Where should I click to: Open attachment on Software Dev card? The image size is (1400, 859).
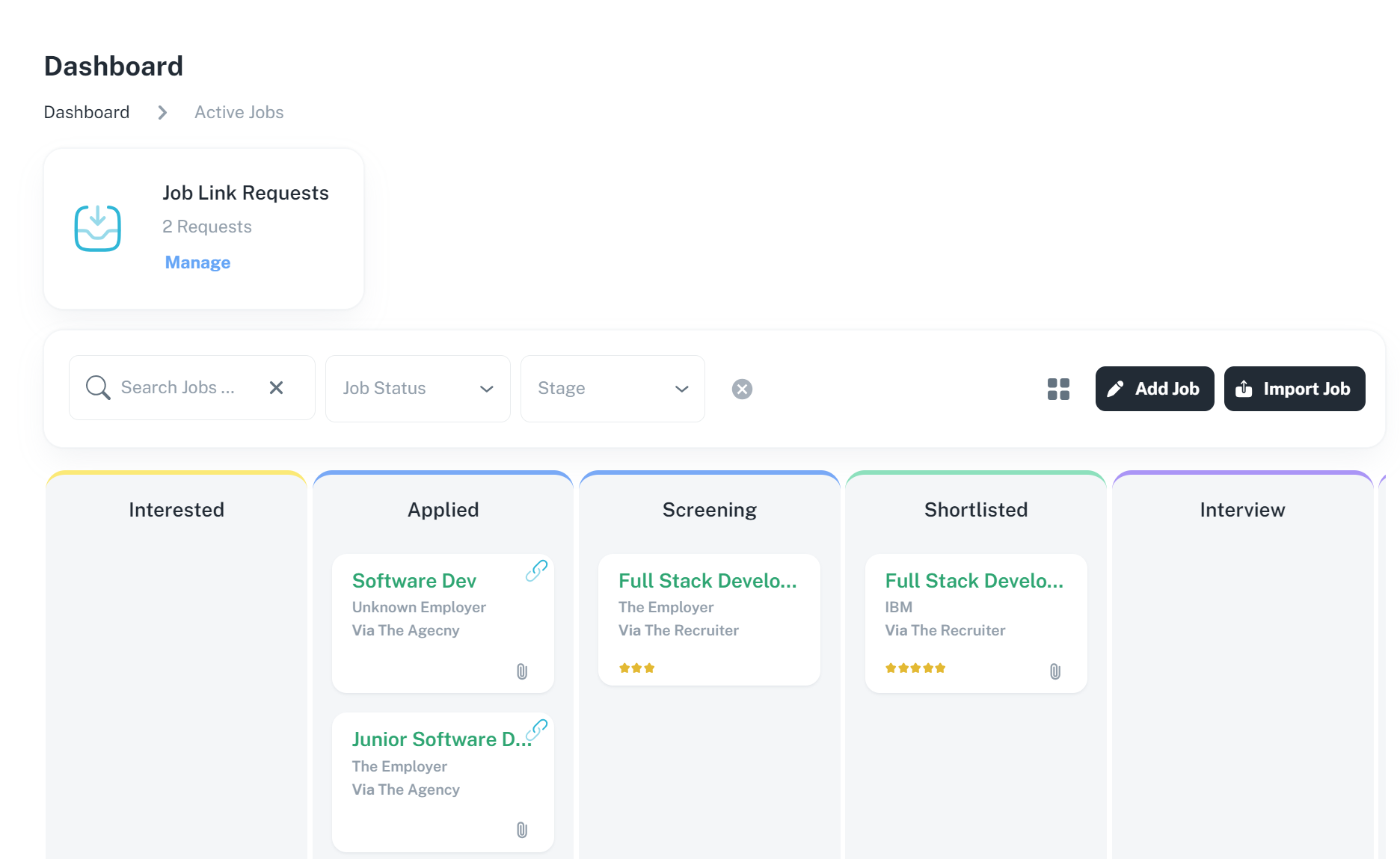click(522, 671)
